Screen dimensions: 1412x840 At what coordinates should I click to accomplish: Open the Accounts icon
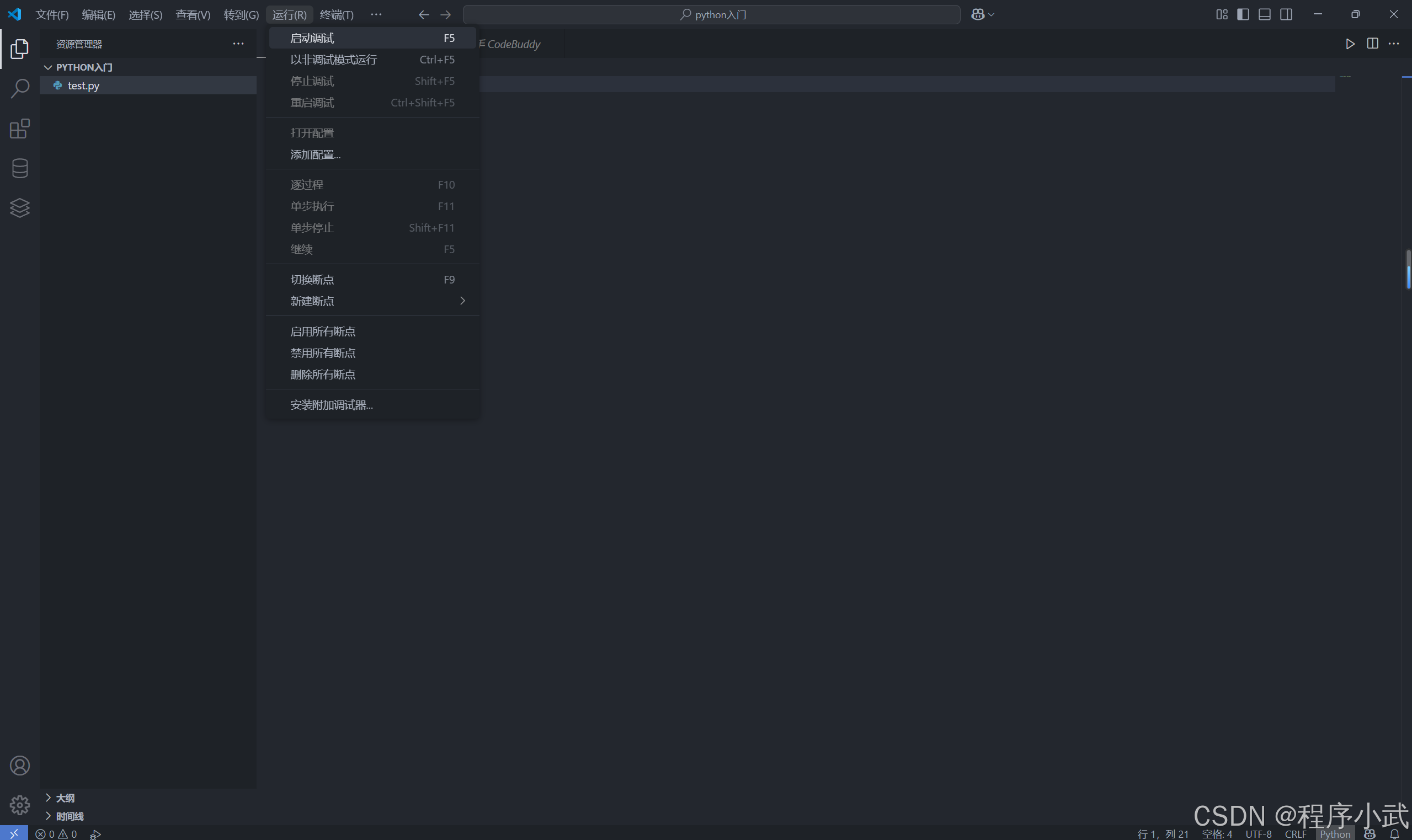[x=20, y=766]
